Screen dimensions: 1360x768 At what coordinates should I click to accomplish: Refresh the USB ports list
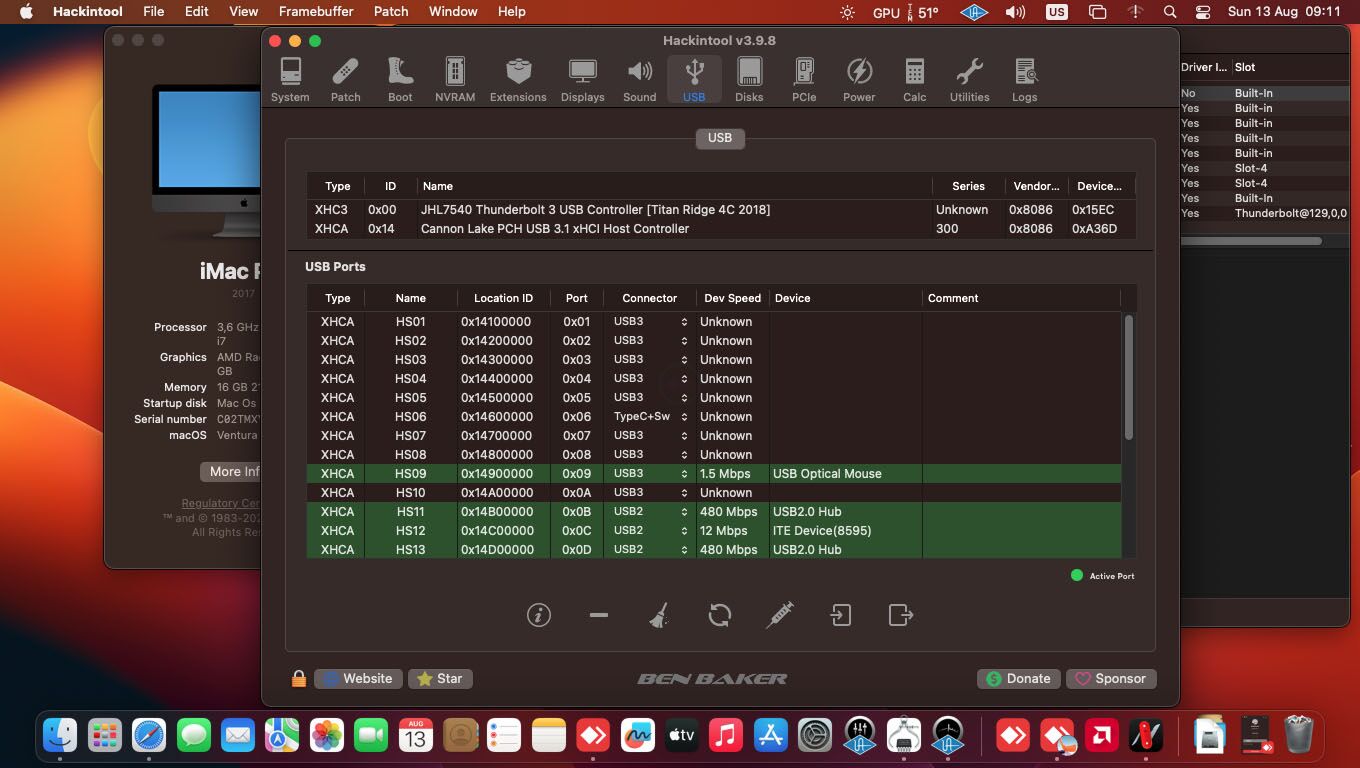(x=719, y=615)
